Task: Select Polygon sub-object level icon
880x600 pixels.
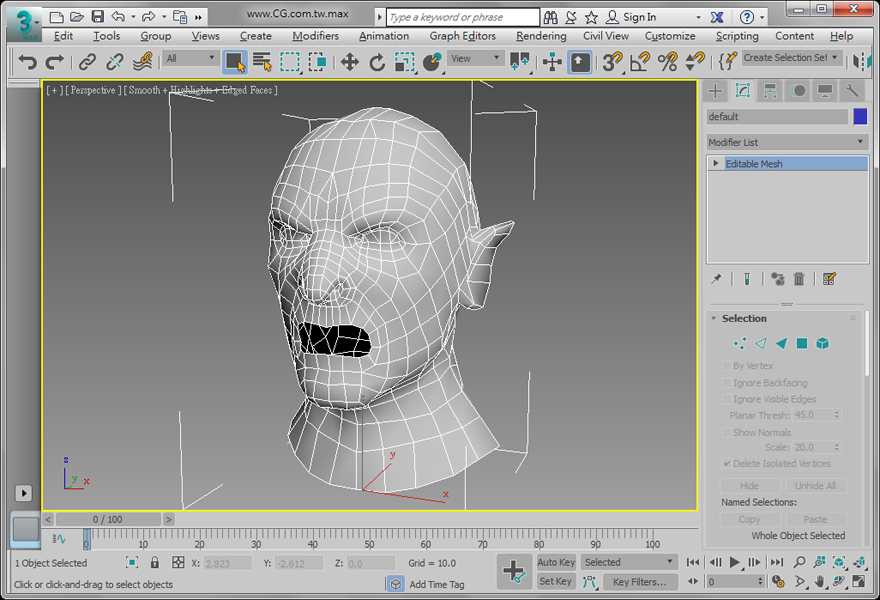Action: [x=801, y=343]
